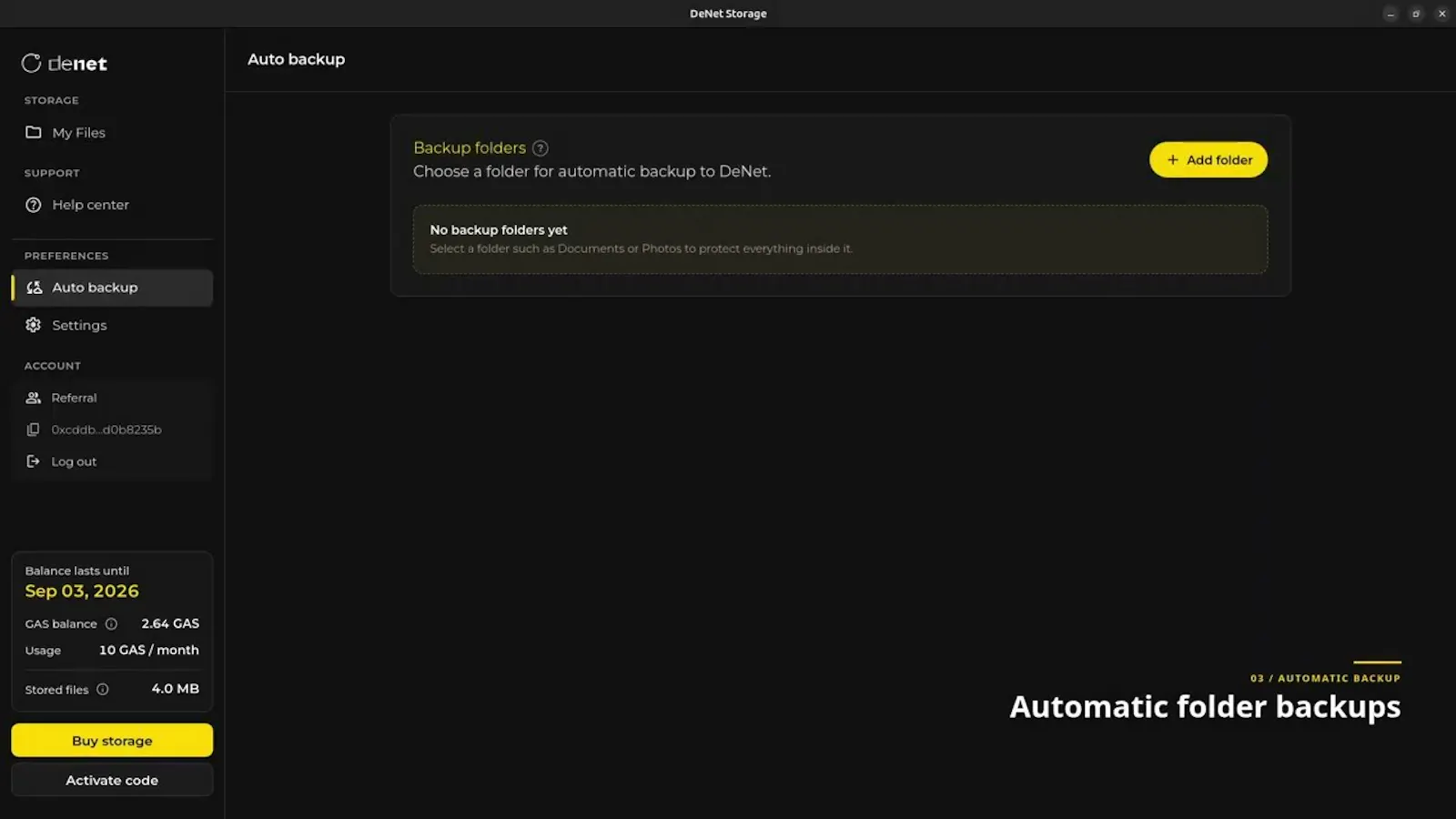Select the Auto backup label in the sidebar
Viewport: 1456px width, 819px height.
95,288
